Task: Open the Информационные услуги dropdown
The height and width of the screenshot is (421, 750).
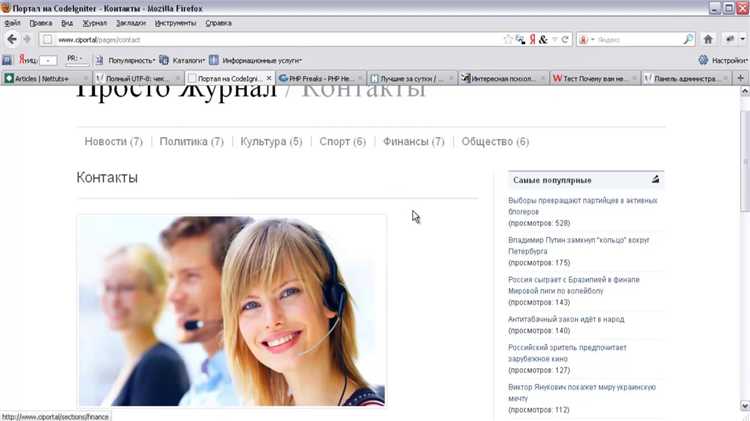Action: pyautogui.click(x=256, y=60)
